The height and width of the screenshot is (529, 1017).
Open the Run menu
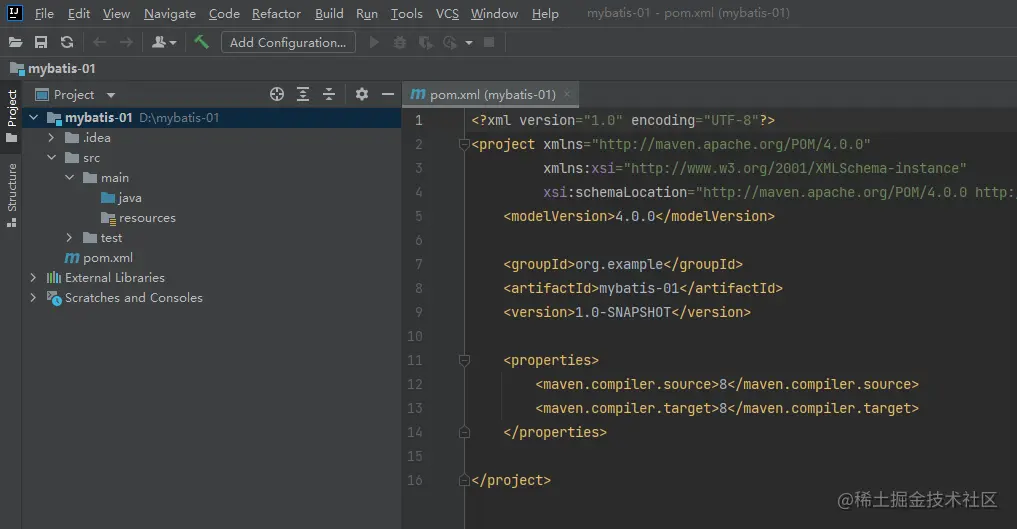pos(366,14)
